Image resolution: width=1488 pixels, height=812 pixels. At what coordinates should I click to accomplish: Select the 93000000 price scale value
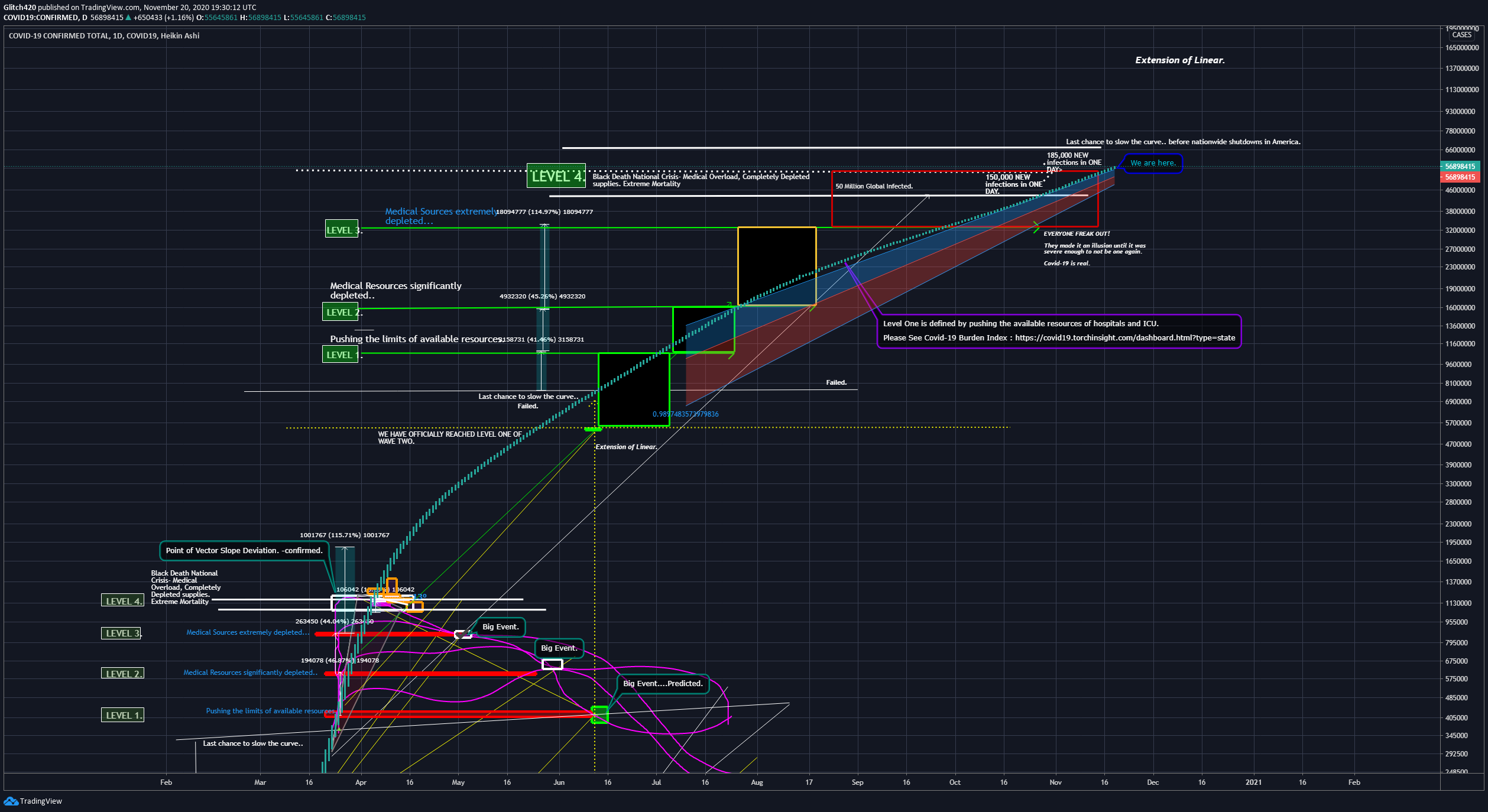(1460, 112)
